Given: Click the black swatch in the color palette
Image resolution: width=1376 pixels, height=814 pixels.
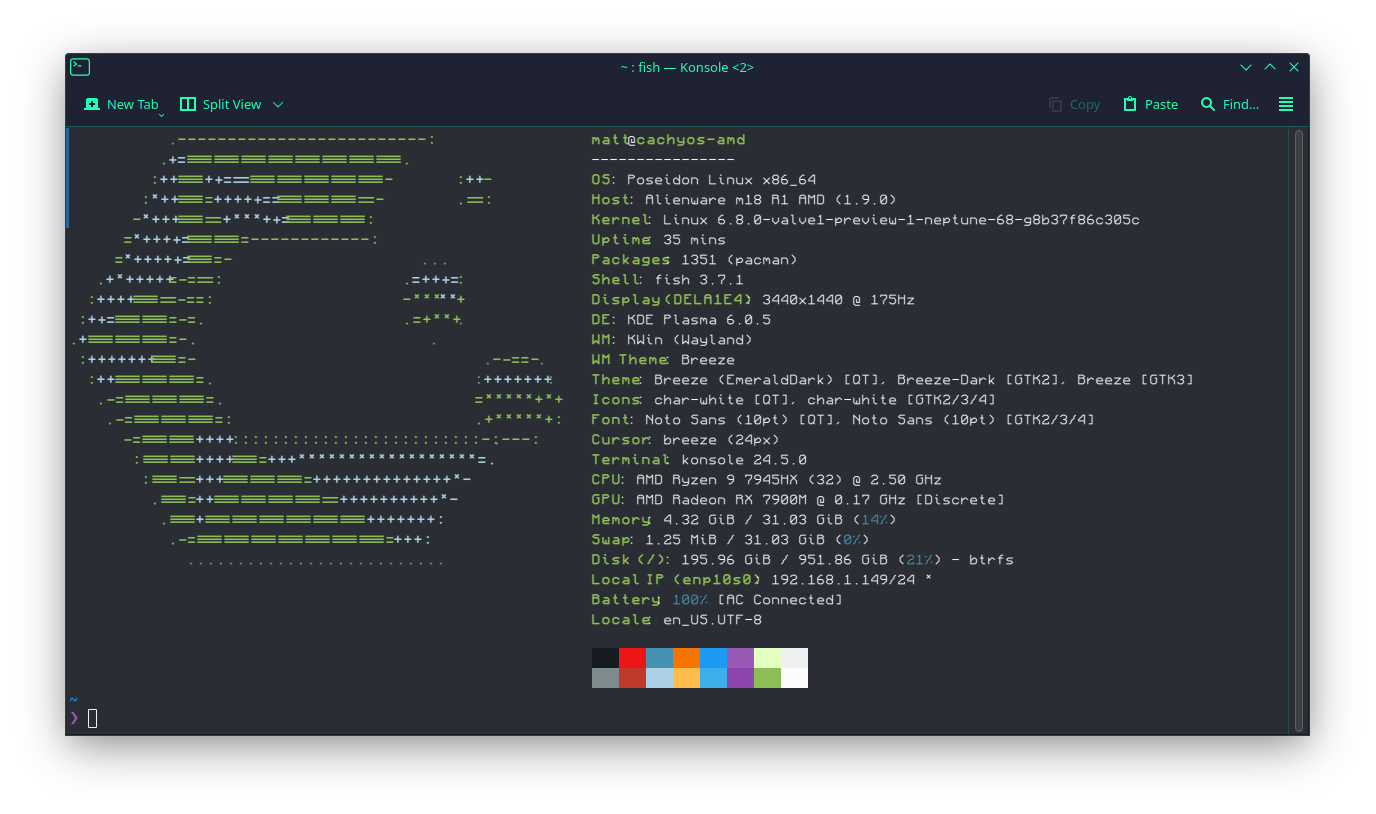Looking at the screenshot, I should point(605,658).
